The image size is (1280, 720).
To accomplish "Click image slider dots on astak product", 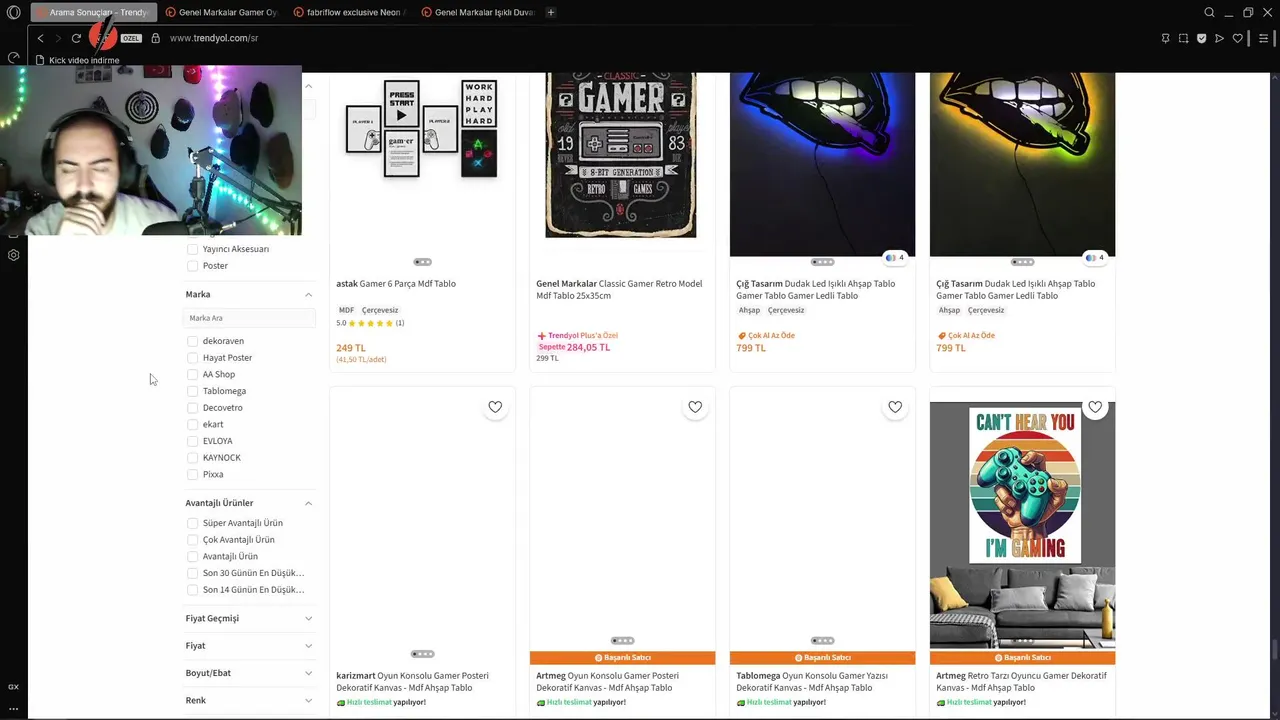I will tap(422, 262).
